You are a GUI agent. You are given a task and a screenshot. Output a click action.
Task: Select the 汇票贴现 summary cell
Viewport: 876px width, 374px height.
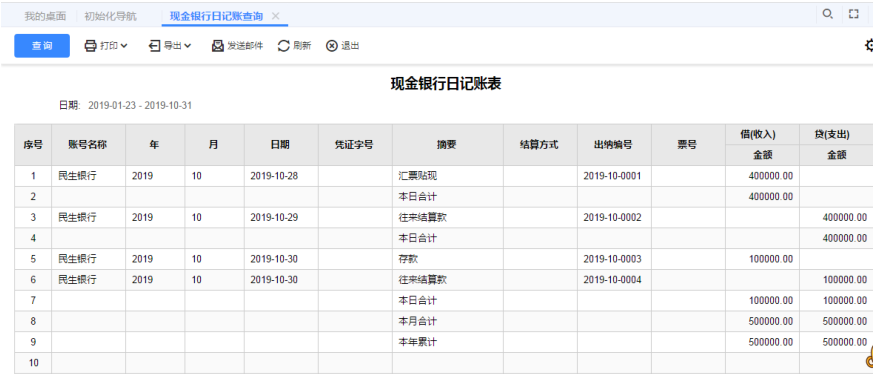[x=447, y=176]
